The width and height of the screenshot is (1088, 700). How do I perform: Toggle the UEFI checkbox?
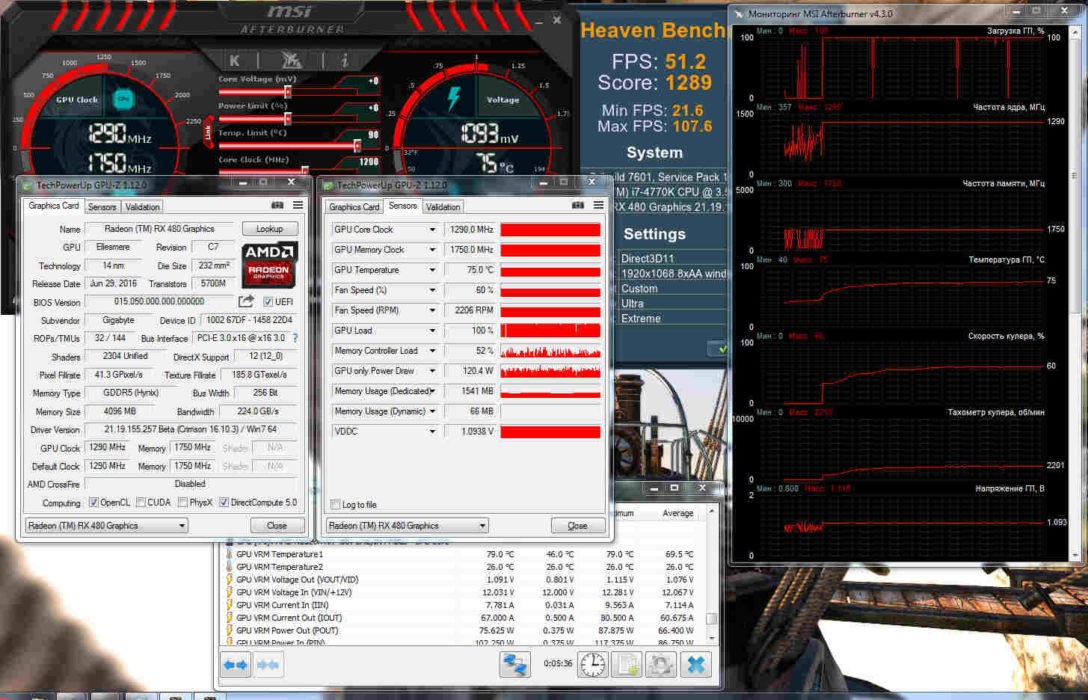269,302
